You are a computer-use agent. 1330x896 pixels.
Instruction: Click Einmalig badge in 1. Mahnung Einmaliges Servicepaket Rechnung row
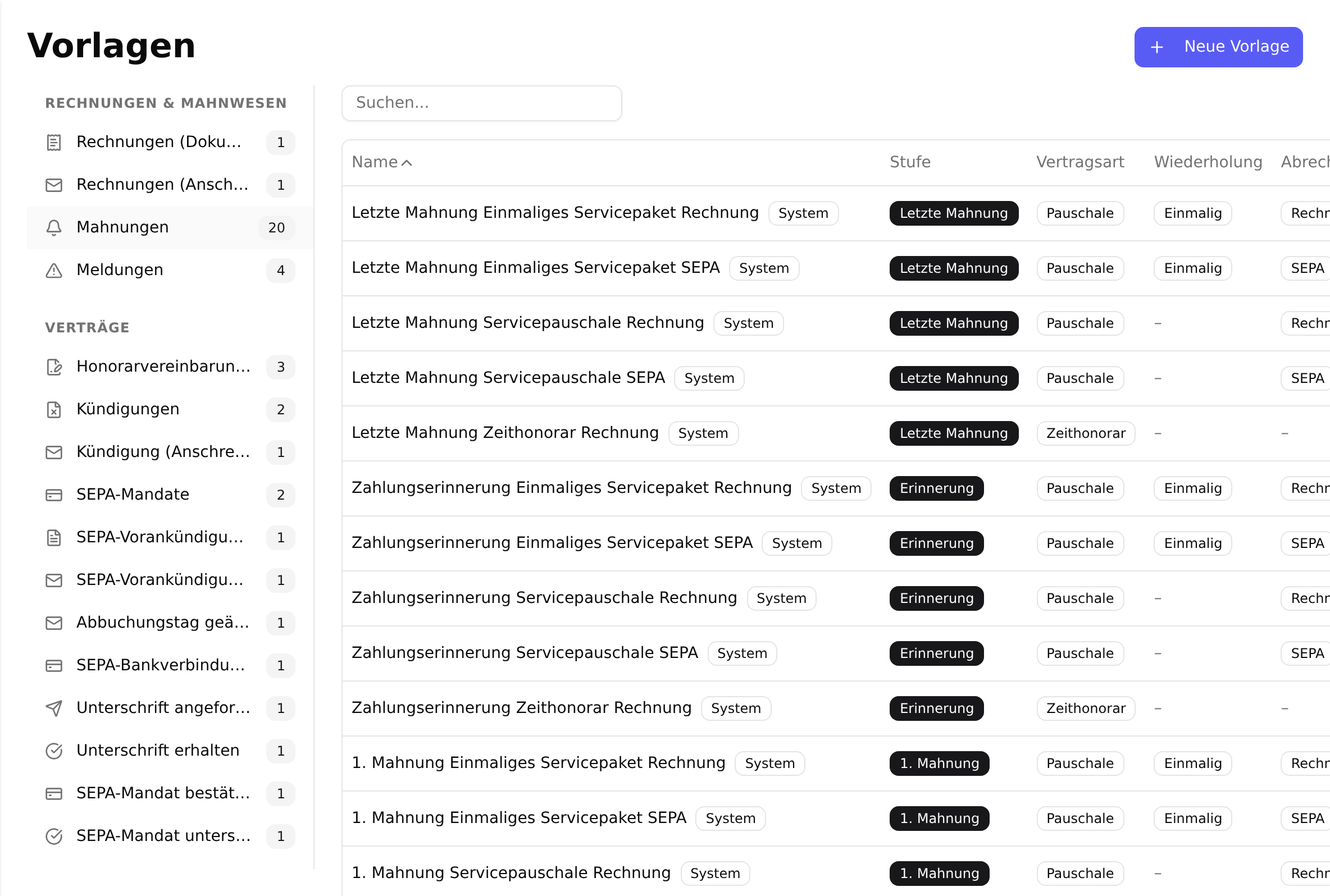1192,764
